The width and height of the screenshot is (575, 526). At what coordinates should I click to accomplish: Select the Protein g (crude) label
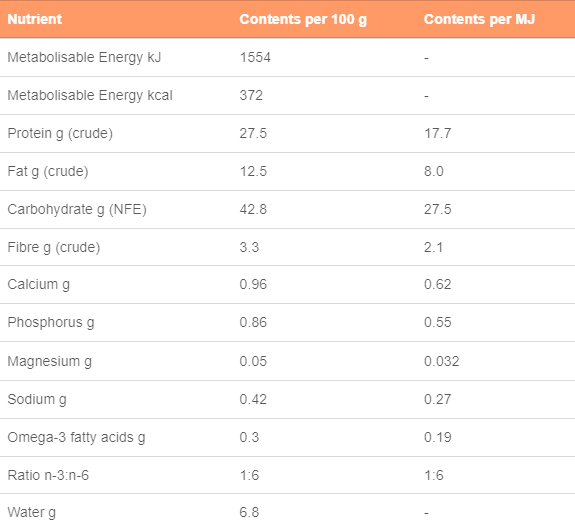point(60,134)
